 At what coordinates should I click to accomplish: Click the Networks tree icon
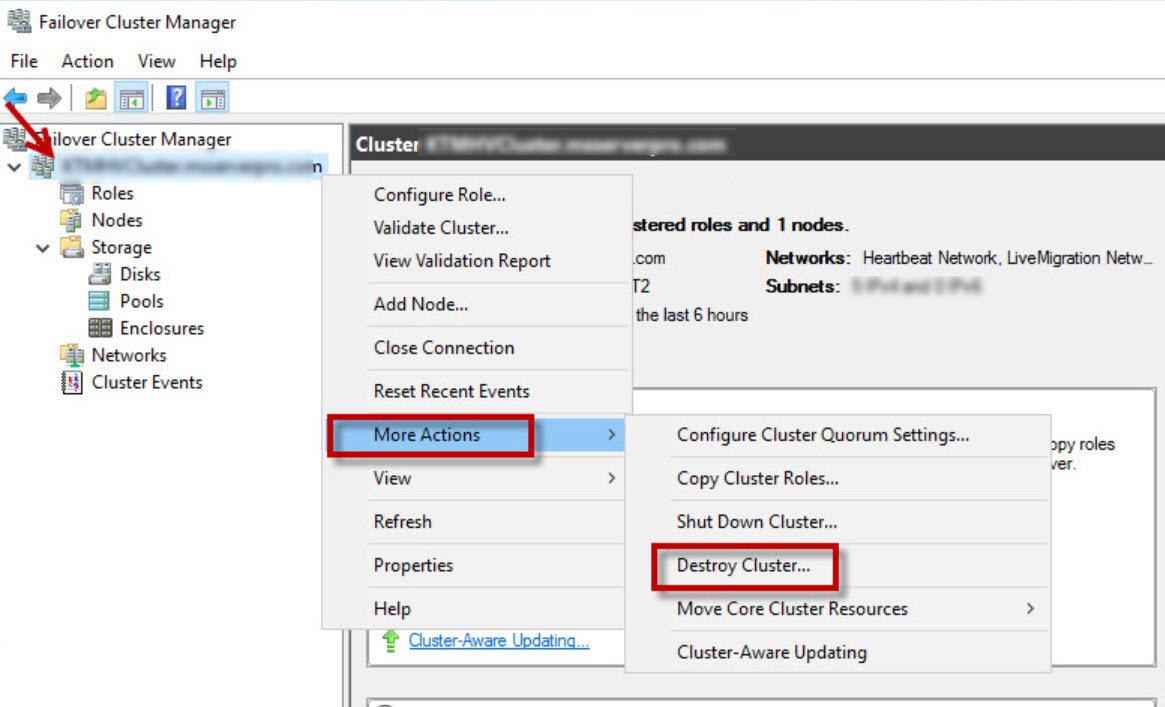72,356
